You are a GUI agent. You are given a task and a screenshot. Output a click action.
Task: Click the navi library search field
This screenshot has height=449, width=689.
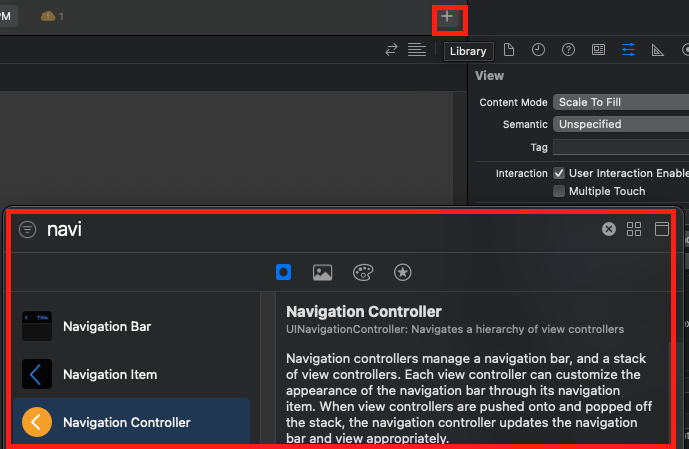point(321,229)
